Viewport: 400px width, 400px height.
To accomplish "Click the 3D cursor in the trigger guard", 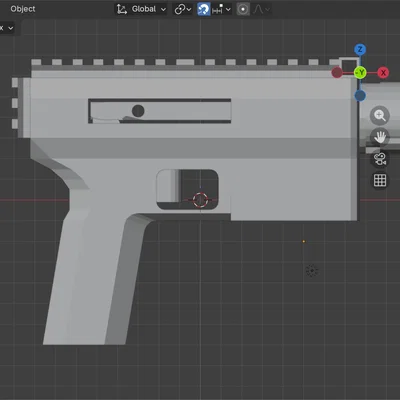I will [200, 200].
